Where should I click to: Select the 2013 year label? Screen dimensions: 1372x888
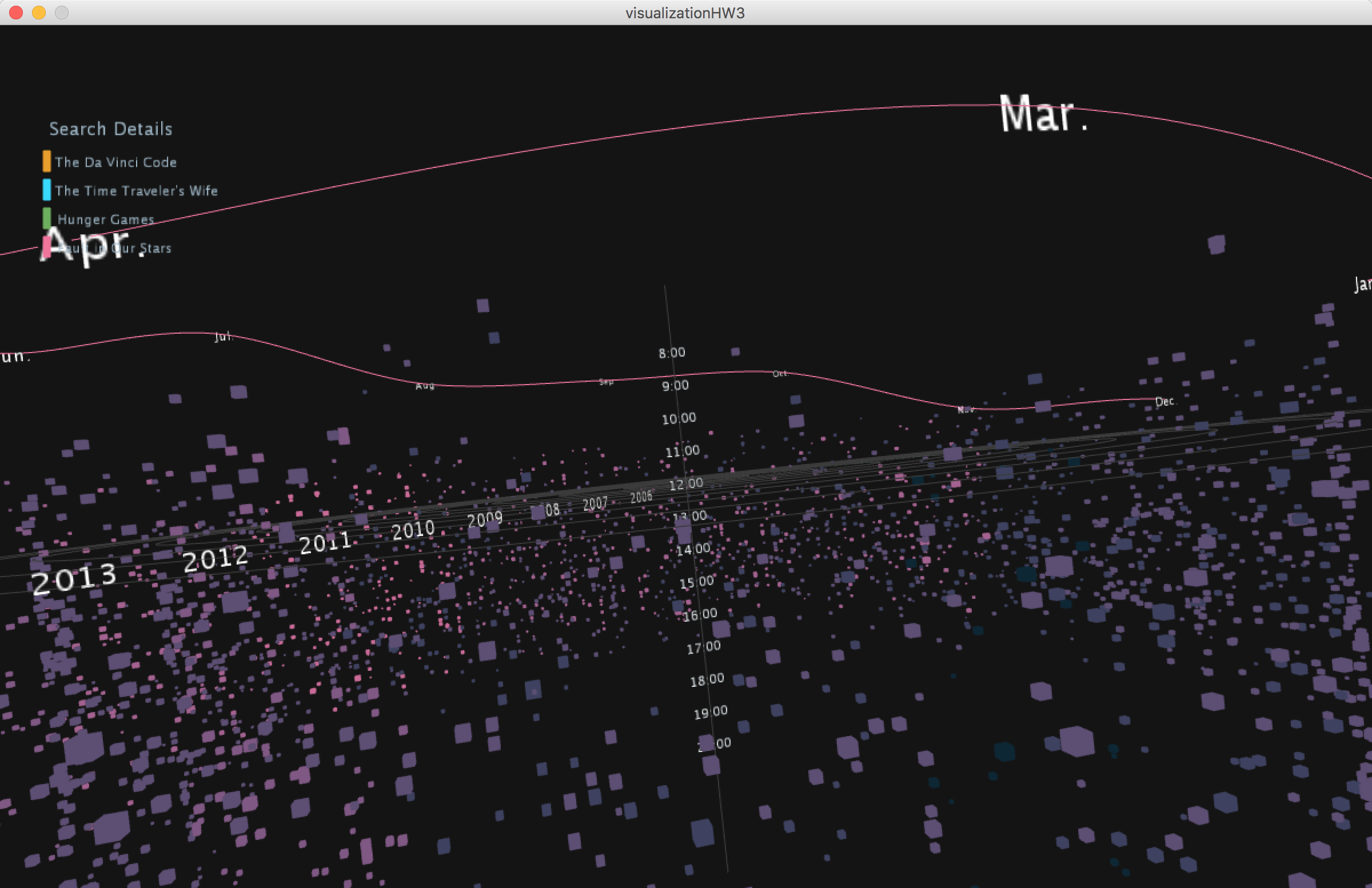tap(74, 578)
